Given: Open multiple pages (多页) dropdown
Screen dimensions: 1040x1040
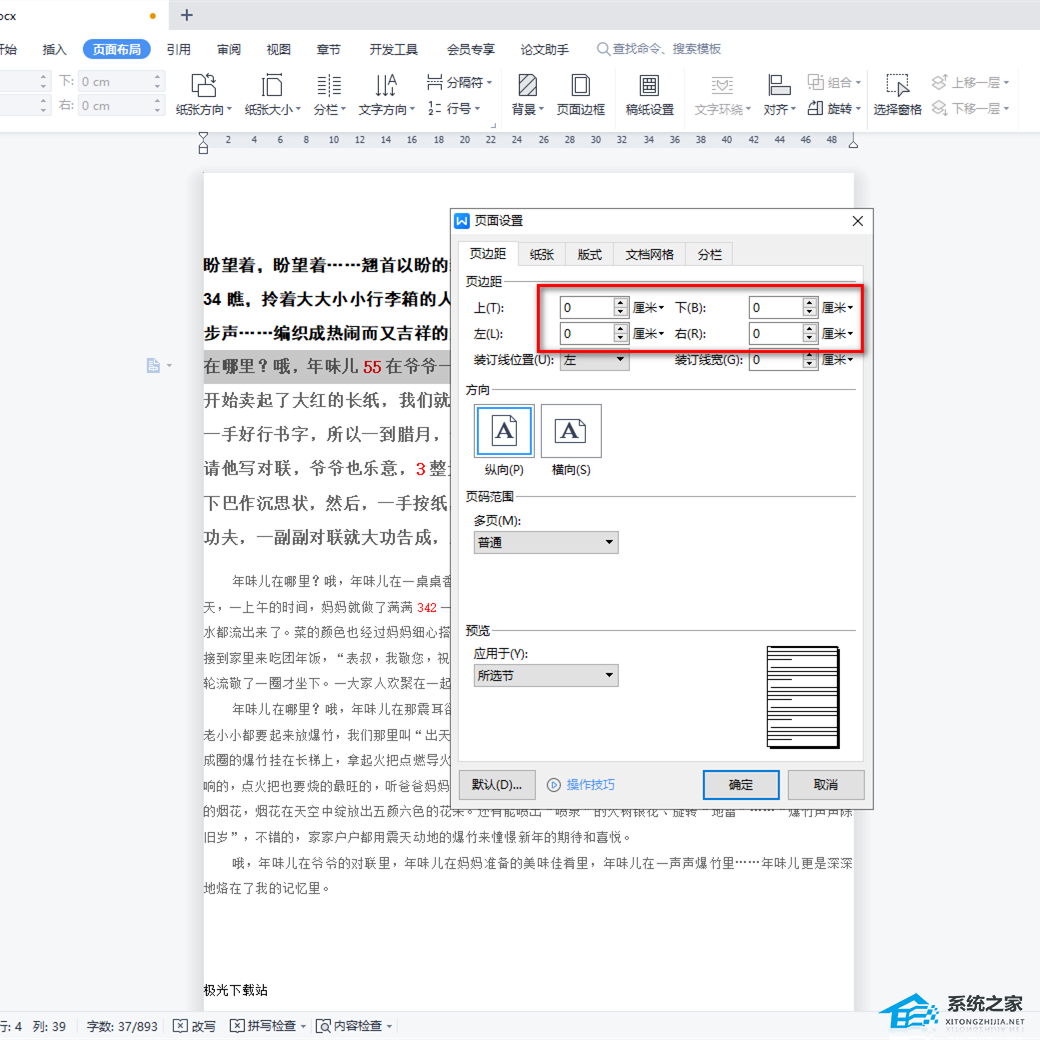Looking at the screenshot, I should point(546,543).
